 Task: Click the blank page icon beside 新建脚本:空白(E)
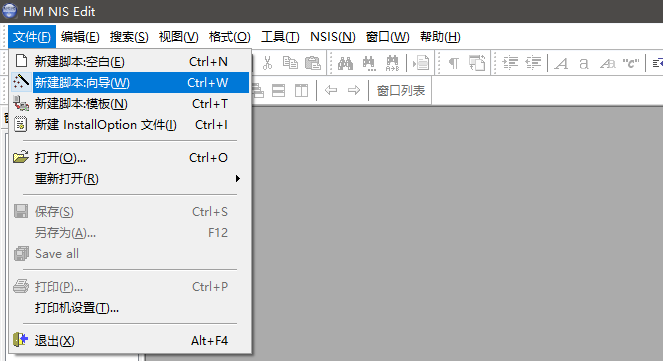[21, 61]
